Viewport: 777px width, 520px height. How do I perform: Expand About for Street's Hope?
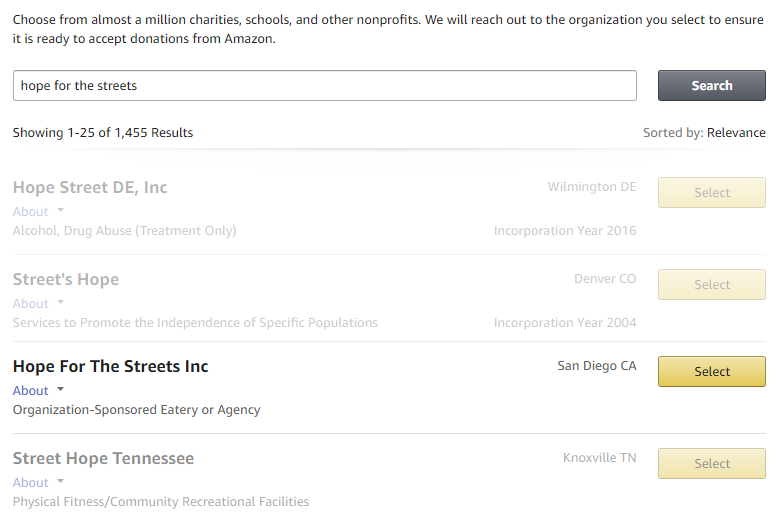click(31, 304)
